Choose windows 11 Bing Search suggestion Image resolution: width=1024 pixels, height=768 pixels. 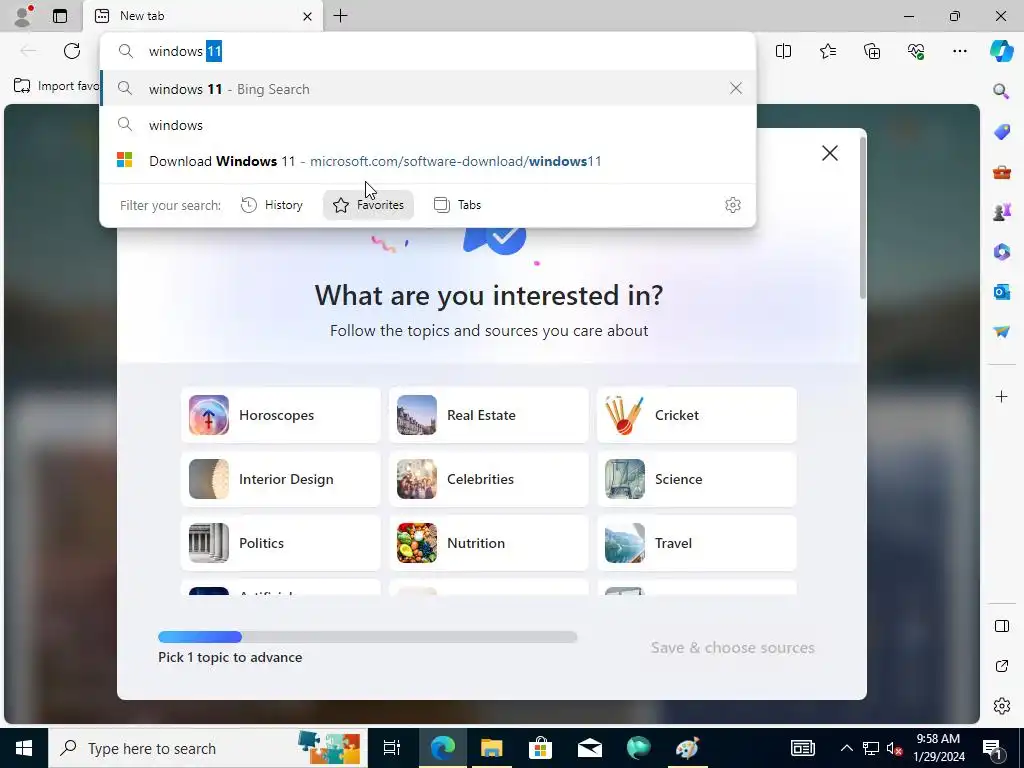428,89
